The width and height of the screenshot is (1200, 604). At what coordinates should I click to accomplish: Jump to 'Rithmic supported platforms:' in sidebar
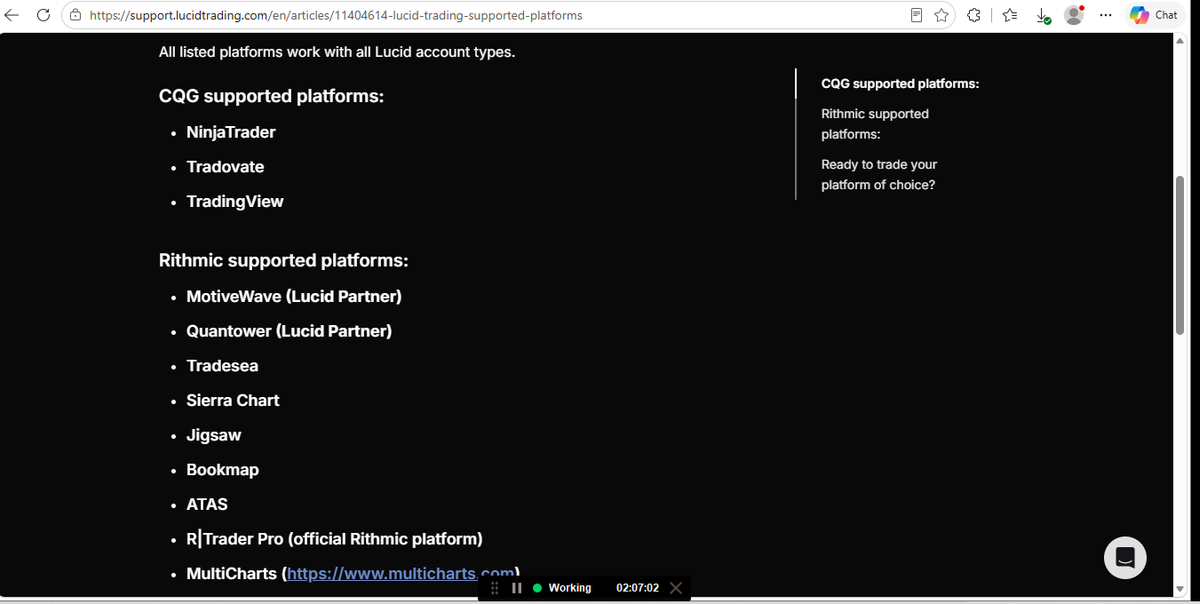pos(875,124)
